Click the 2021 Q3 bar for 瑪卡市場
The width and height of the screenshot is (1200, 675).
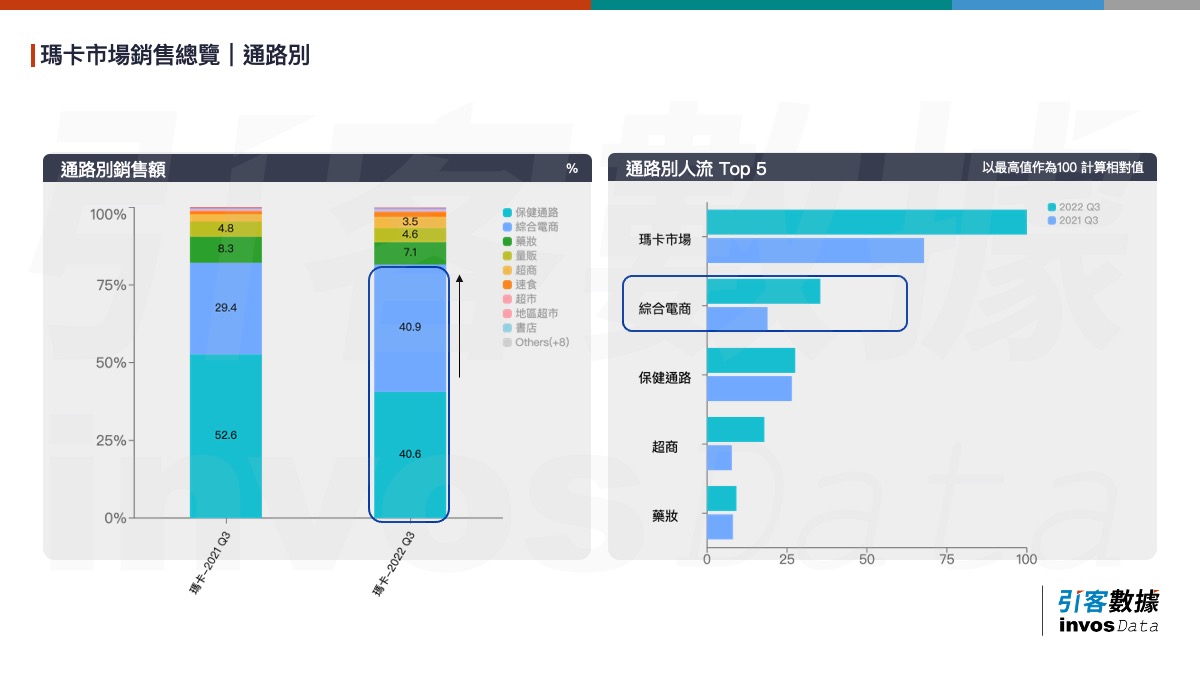815,250
